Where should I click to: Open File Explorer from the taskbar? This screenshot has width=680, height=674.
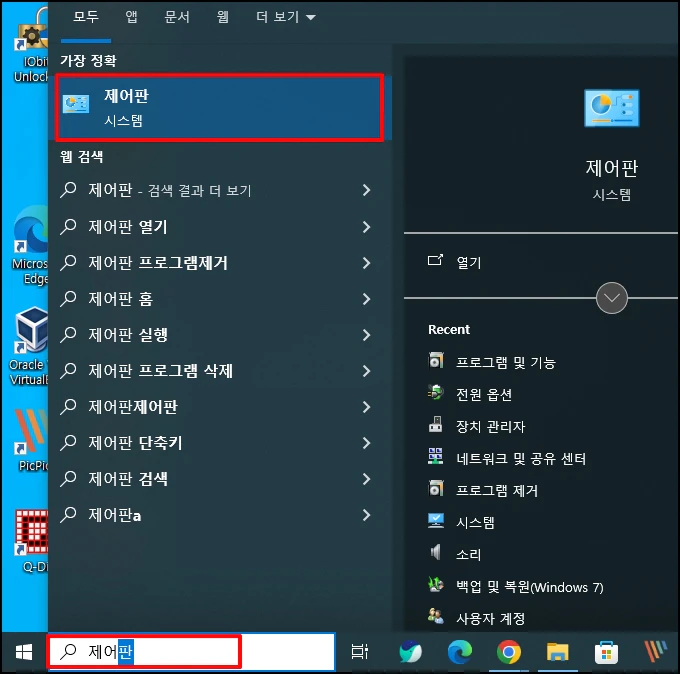pos(558,652)
